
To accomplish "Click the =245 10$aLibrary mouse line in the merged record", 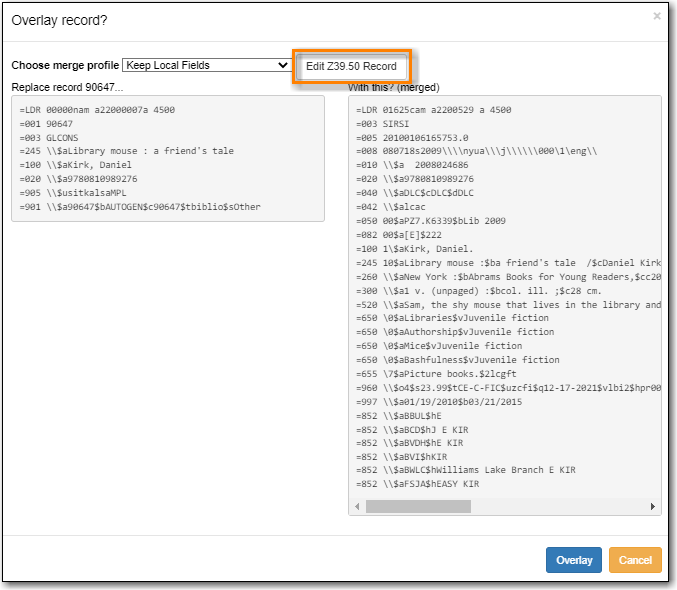I will 508,263.
